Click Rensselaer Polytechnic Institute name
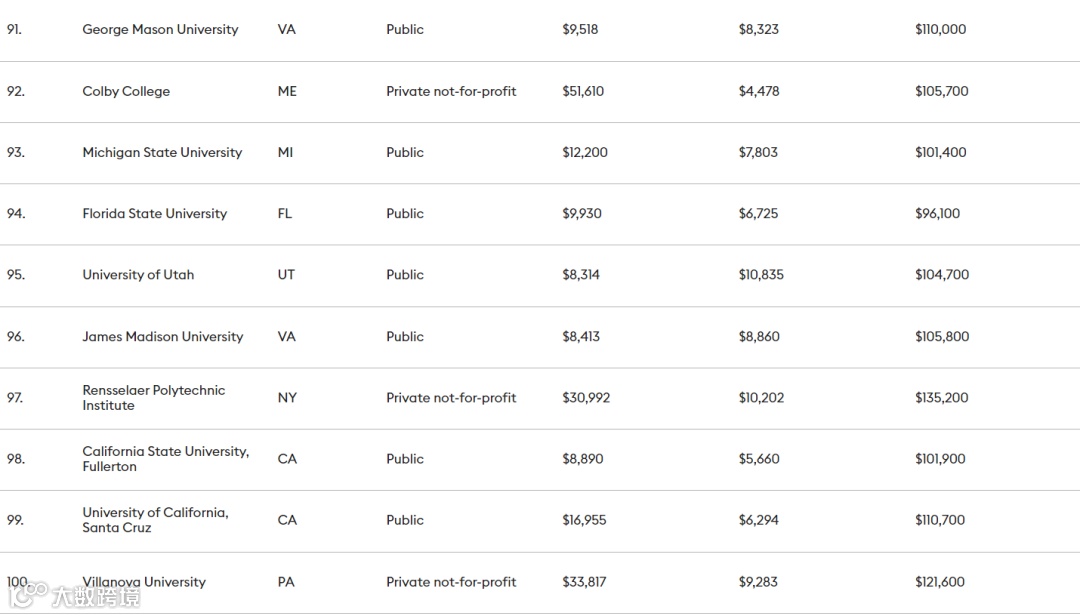The width and height of the screenshot is (1080, 616). tap(153, 397)
